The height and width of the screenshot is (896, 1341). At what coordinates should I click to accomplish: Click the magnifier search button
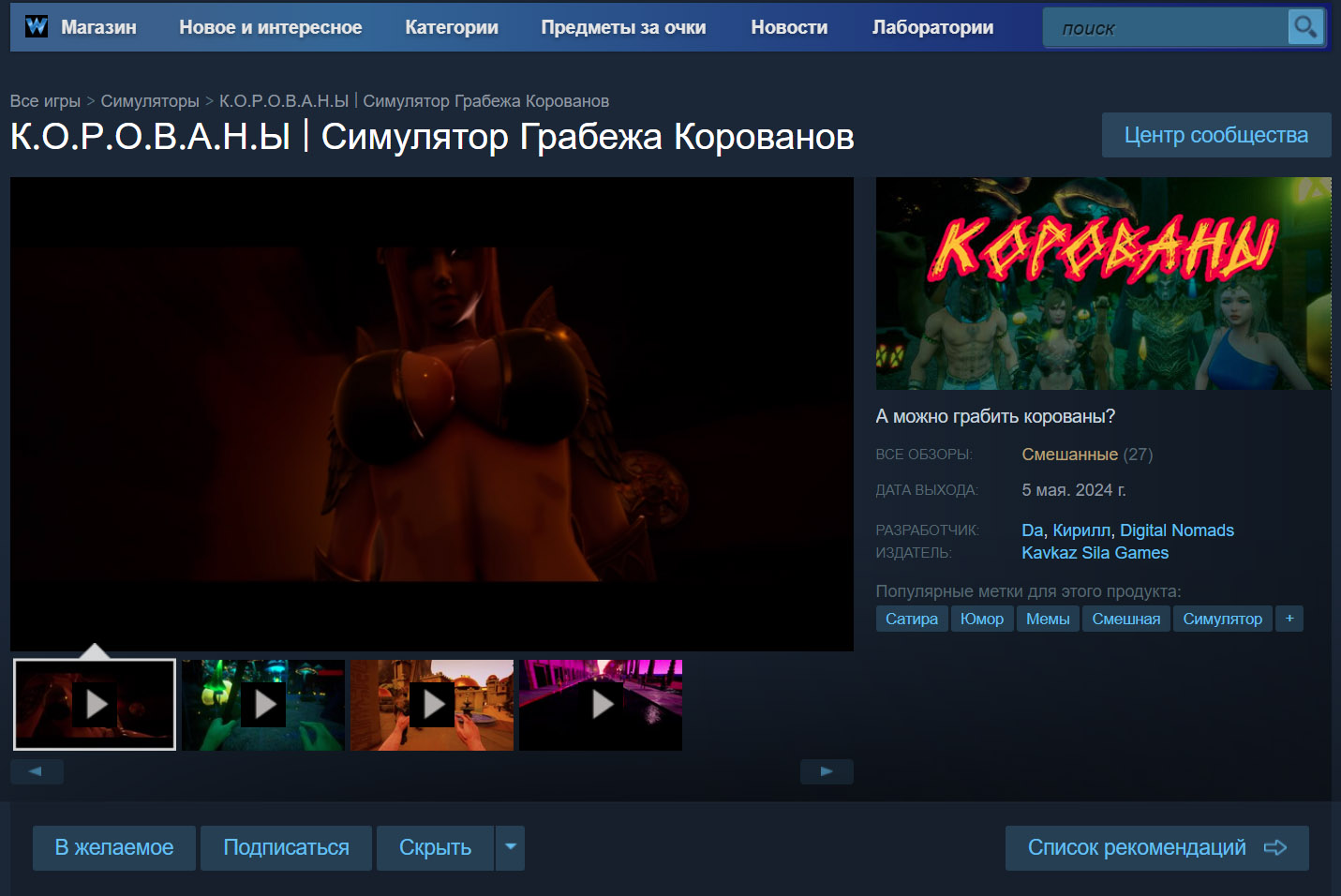(1305, 27)
